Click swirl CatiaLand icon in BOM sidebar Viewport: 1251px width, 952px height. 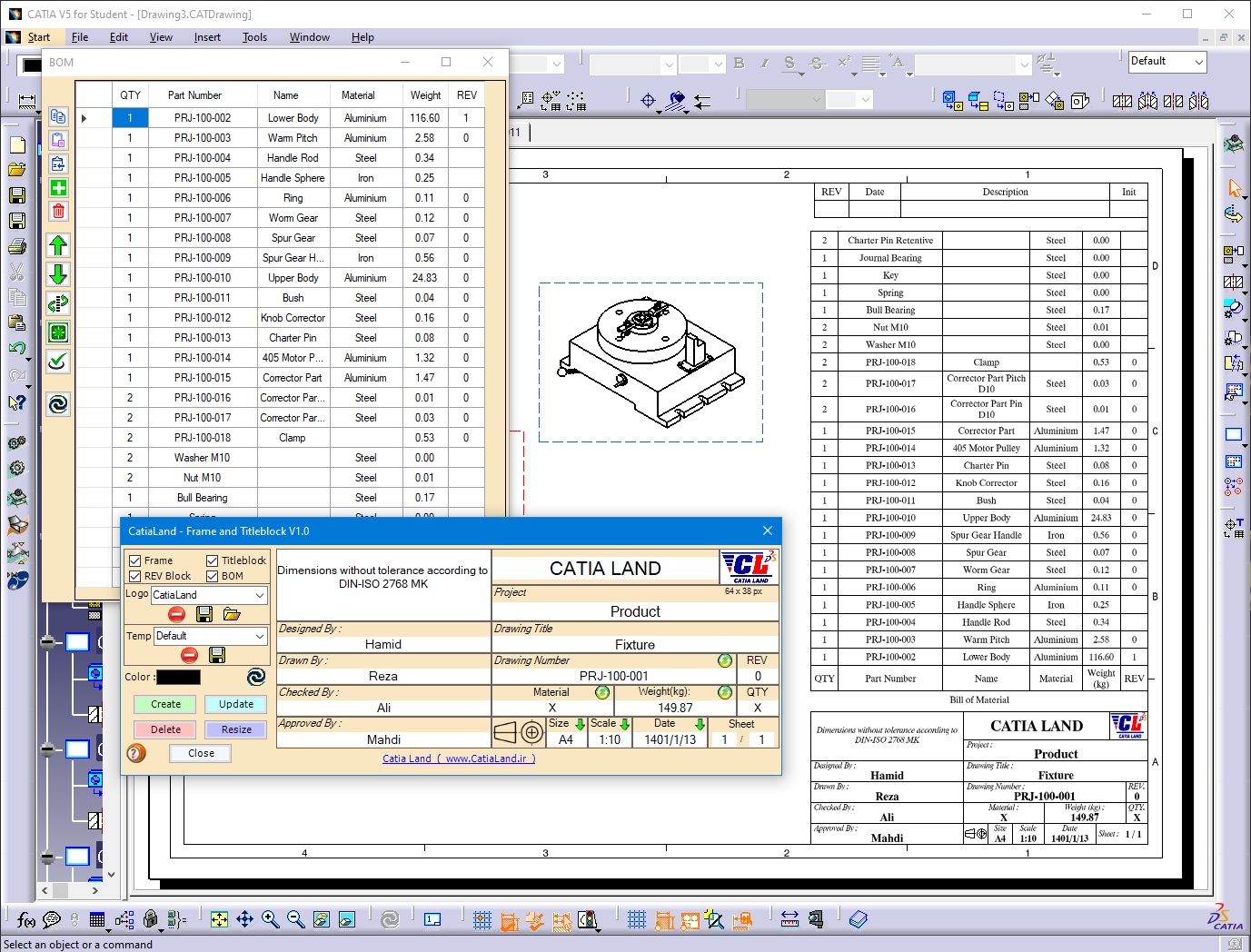tap(58, 404)
